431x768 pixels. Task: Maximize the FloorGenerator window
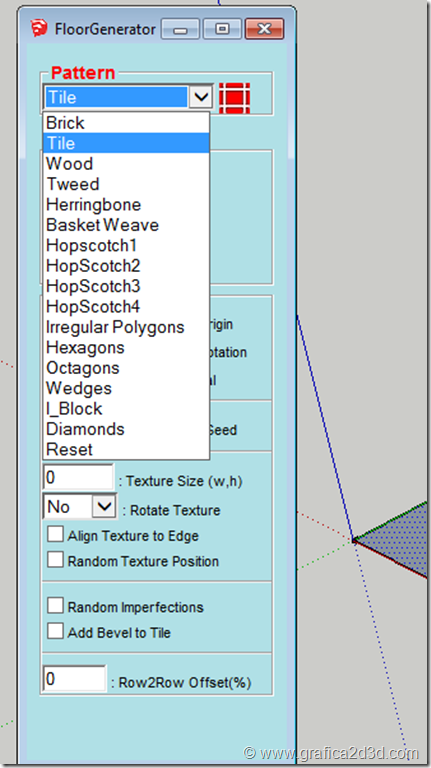(222, 29)
